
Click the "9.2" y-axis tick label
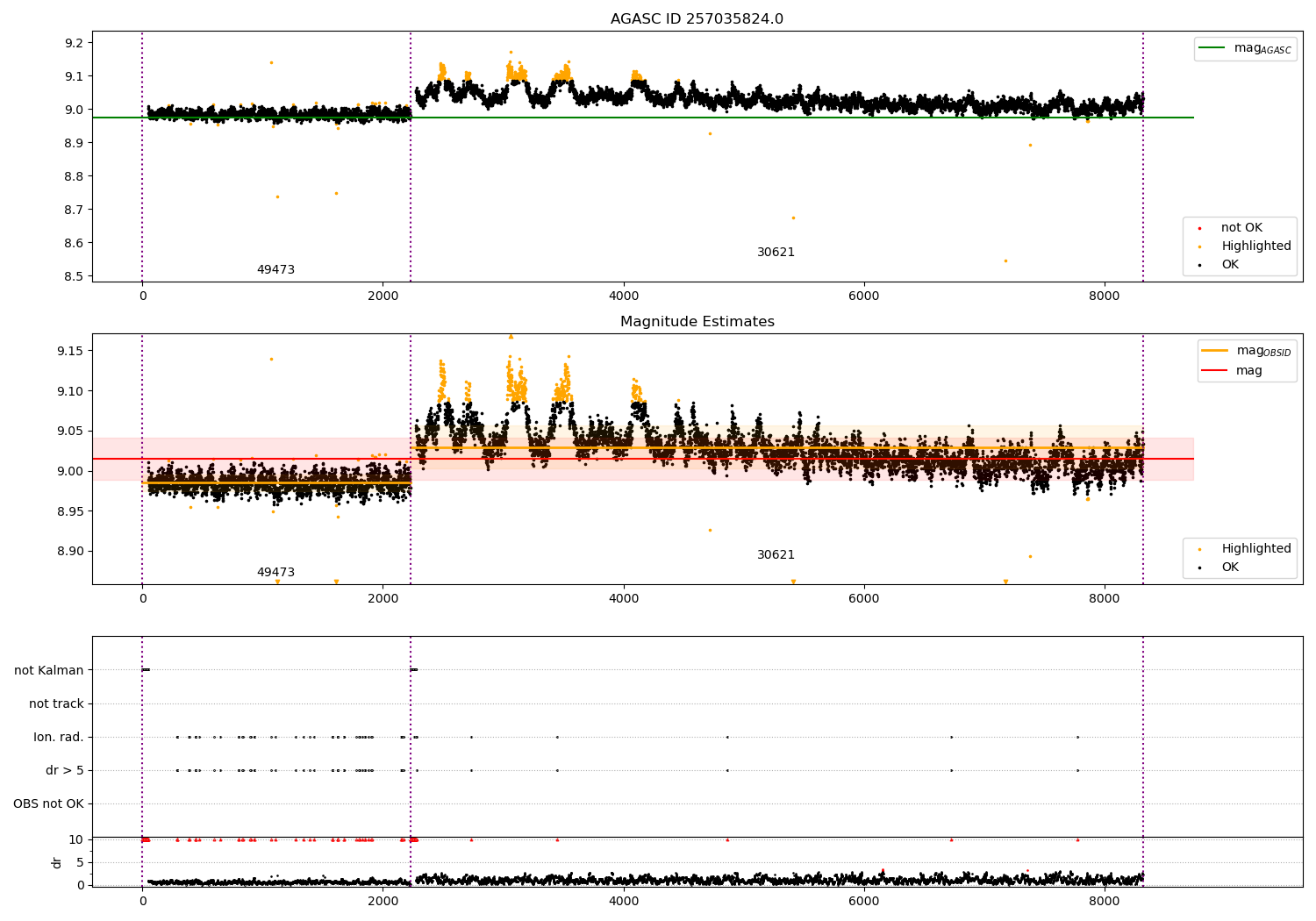[75, 43]
